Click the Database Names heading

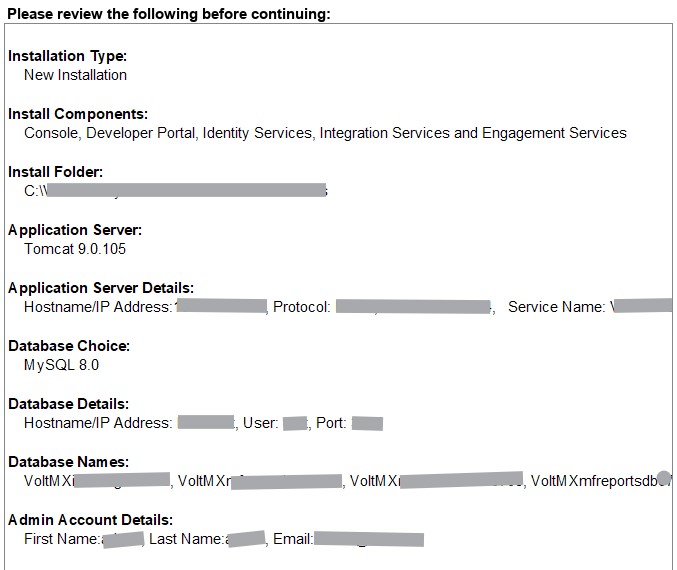[68, 462]
